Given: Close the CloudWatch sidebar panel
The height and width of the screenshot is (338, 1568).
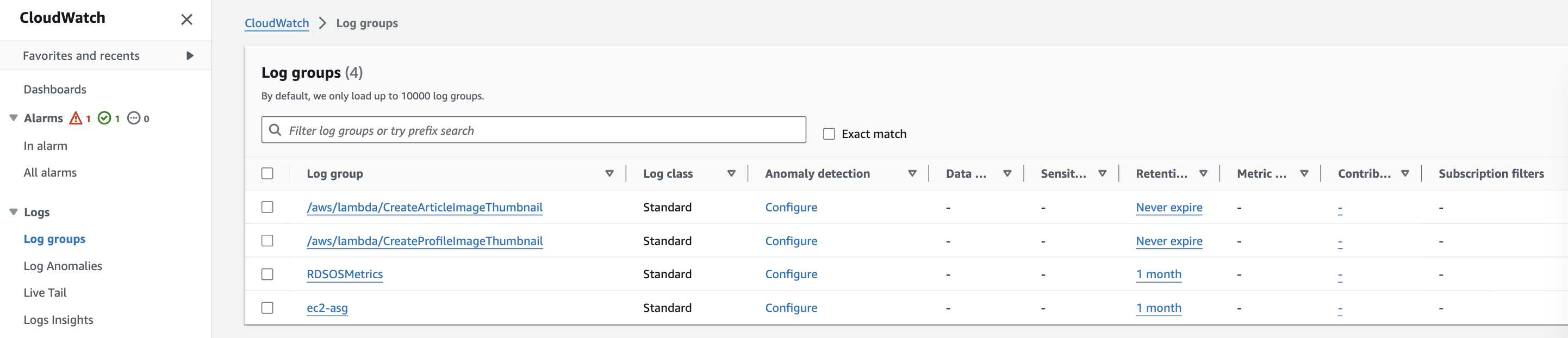Looking at the screenshot, I should (186, 20).
